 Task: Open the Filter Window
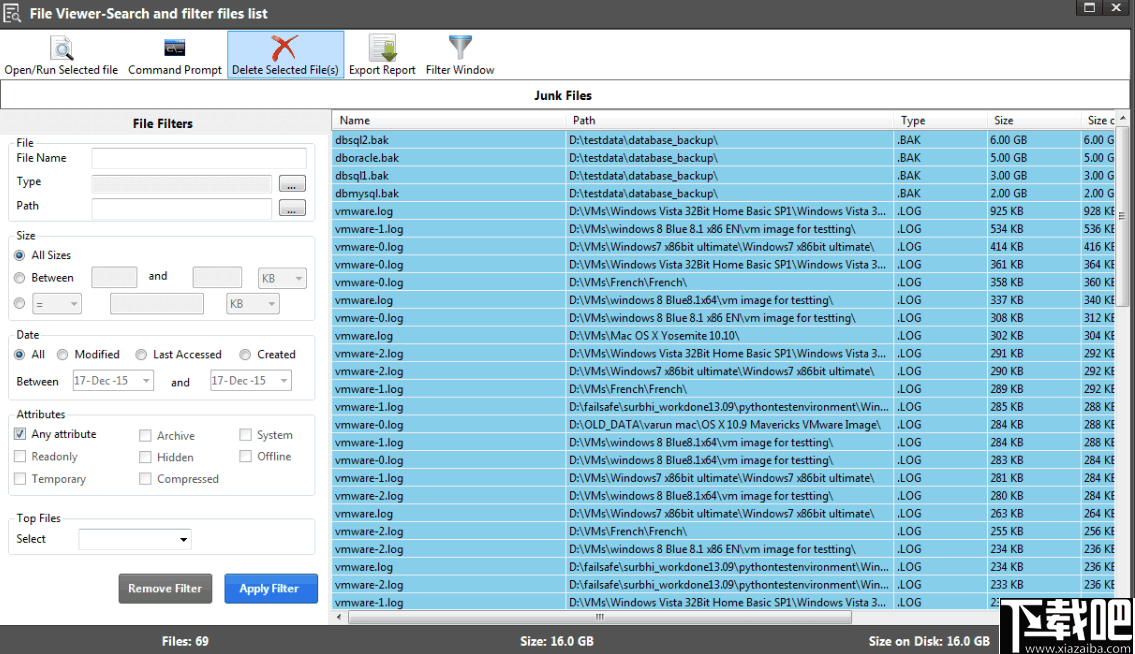(x=459, y=54)
